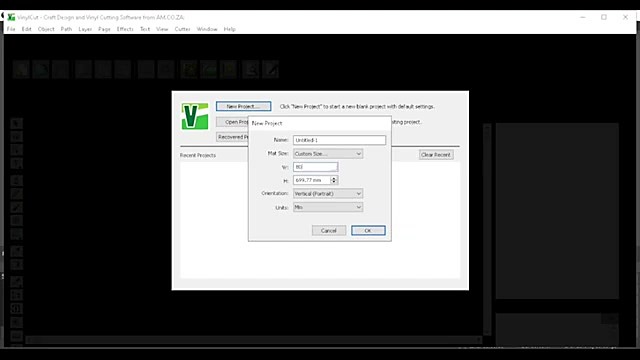Open the Page menu
This screenshot has width=640, height=360.
(104, 29)
